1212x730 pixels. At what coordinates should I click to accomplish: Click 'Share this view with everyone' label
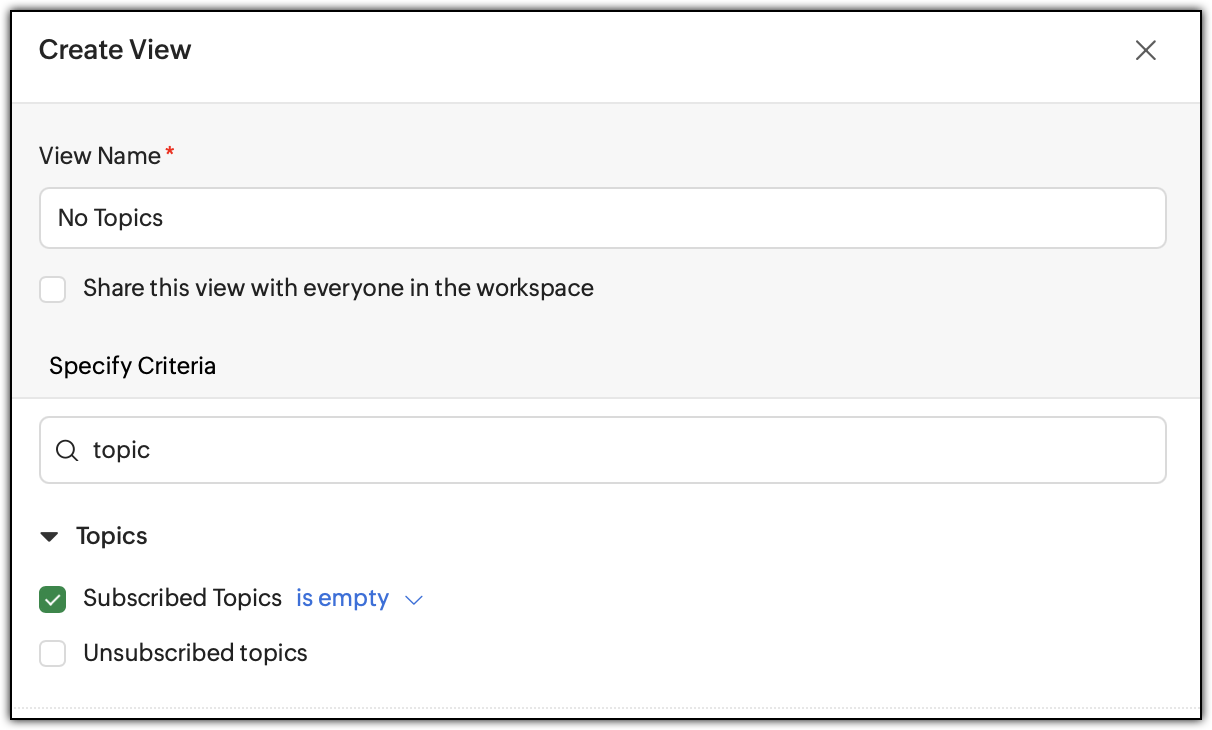(339, 288)
